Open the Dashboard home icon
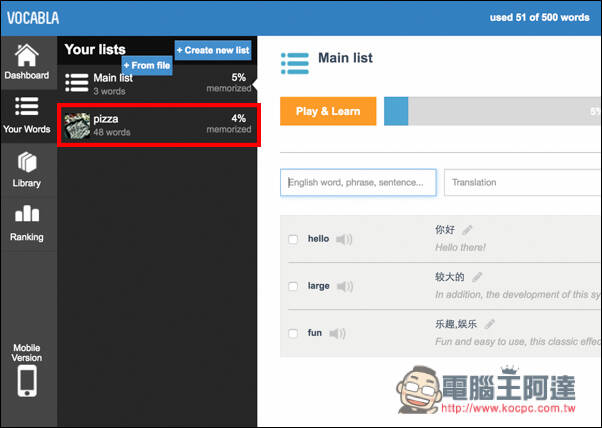602x428 pixels. pyautogui.click(x=26, y=55)
